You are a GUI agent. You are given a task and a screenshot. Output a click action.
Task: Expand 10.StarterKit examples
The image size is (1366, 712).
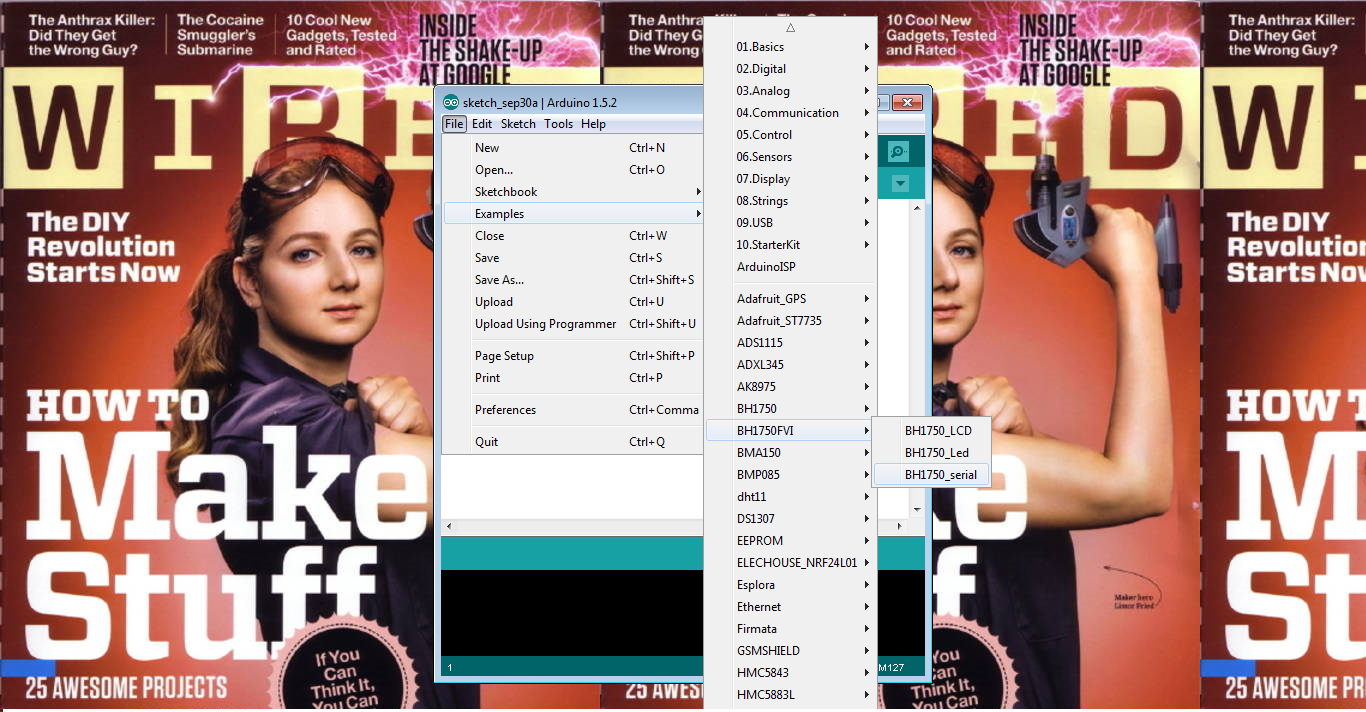point(790,245)
